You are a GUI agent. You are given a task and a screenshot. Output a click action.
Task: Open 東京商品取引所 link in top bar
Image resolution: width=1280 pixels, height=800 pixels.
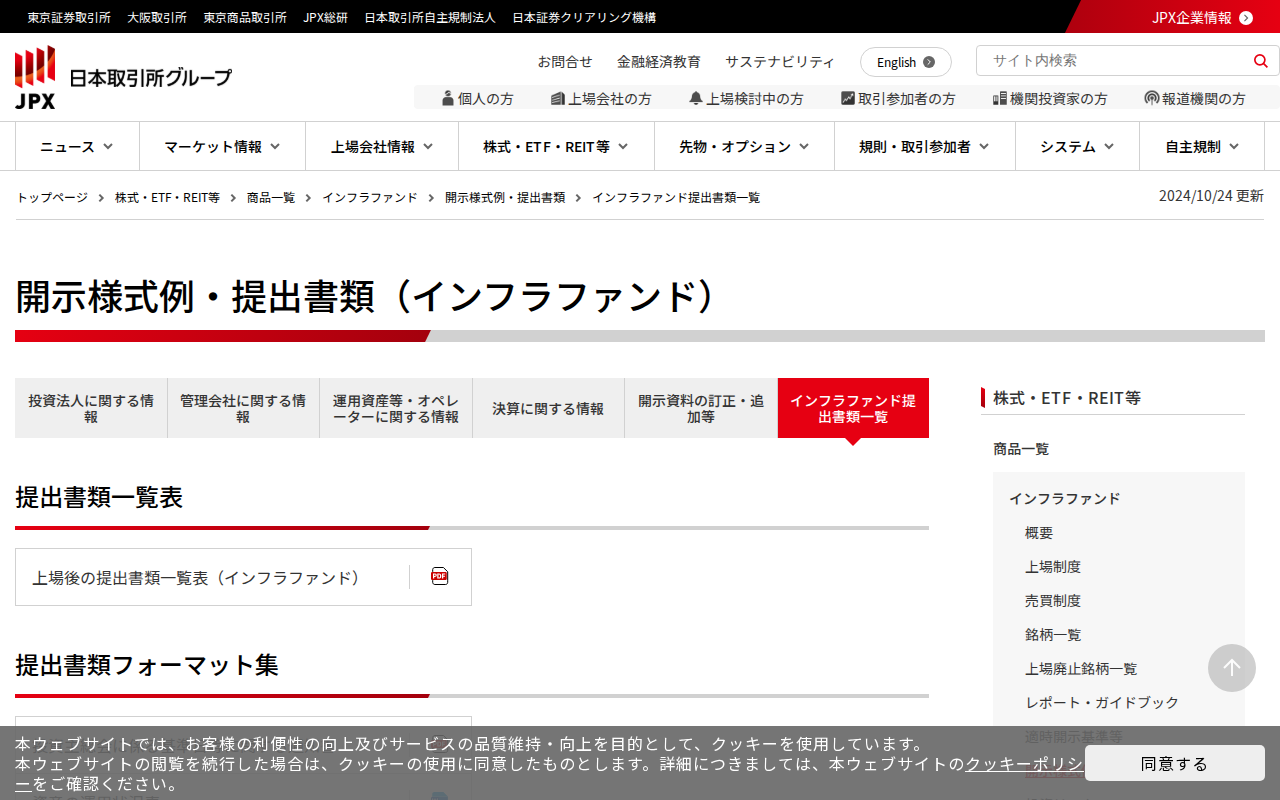245,17
